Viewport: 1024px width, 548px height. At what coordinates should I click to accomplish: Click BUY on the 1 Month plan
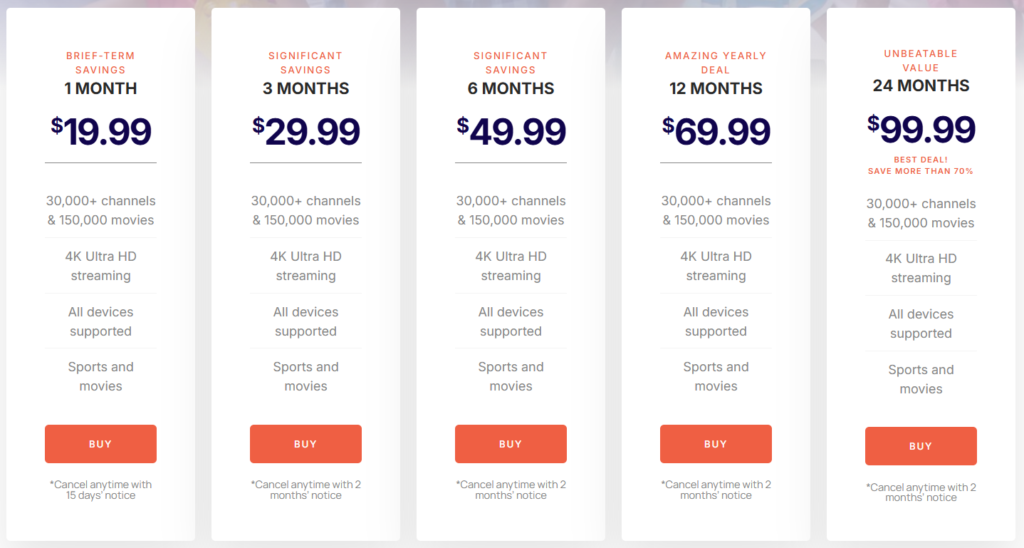click(100, 444)
